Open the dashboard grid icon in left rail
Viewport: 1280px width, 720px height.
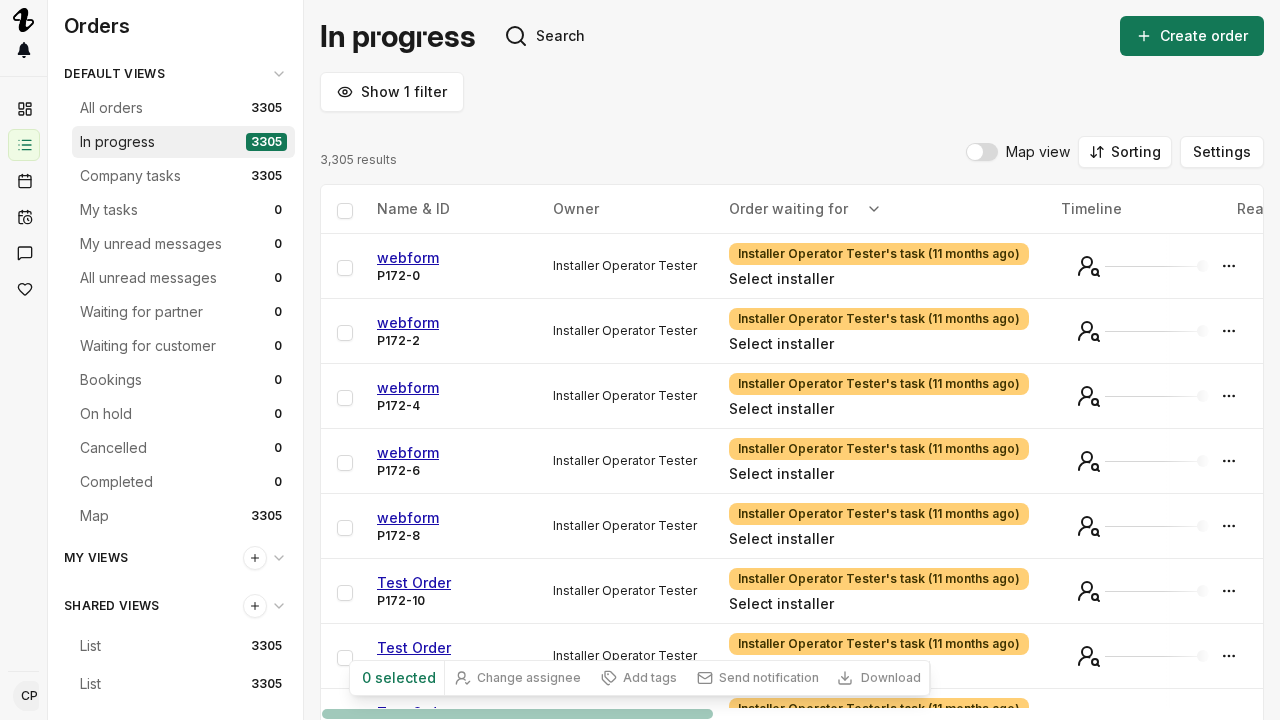[x=25, y=109]
